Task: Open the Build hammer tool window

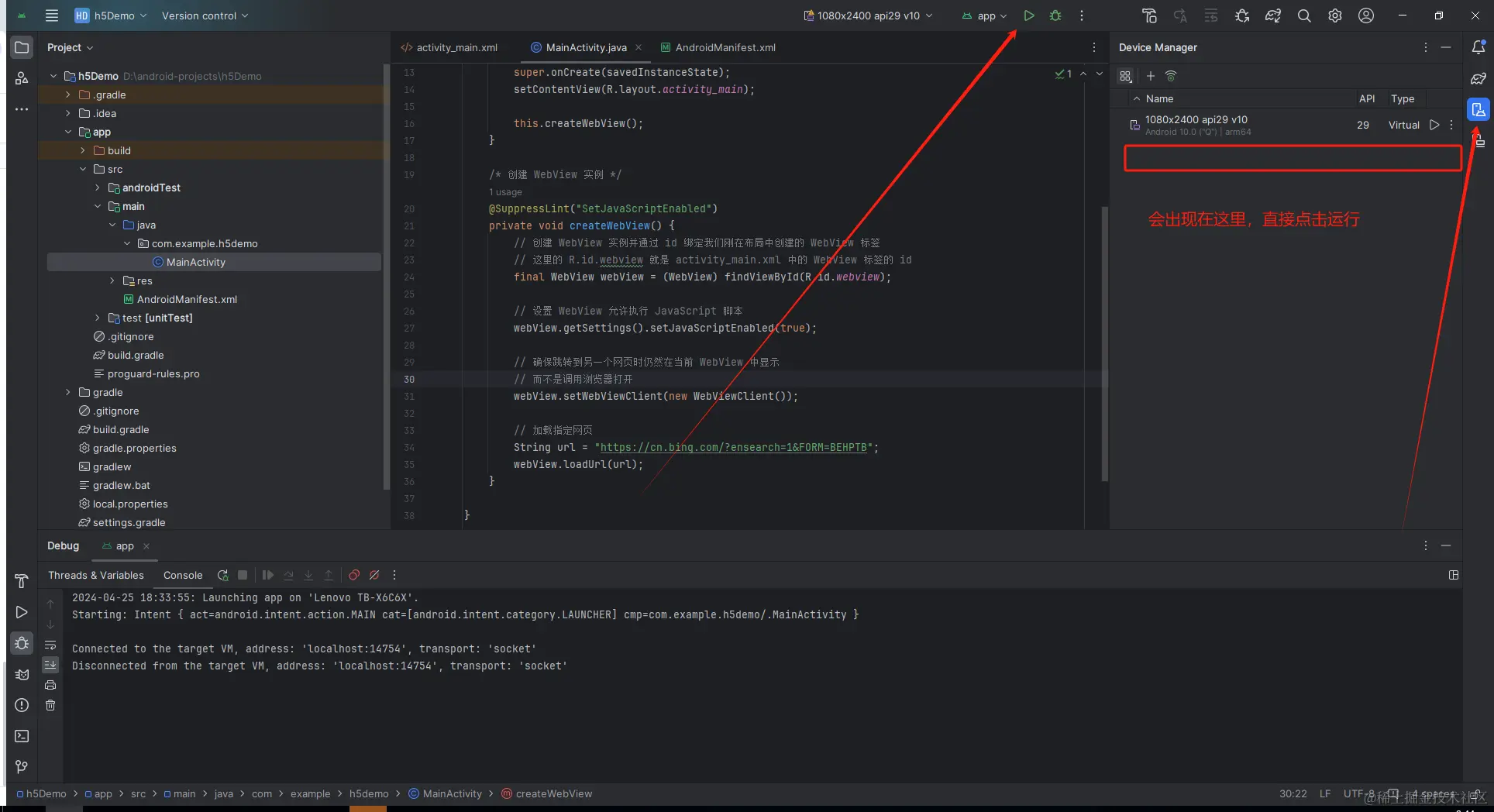Action: click(22, 581)
